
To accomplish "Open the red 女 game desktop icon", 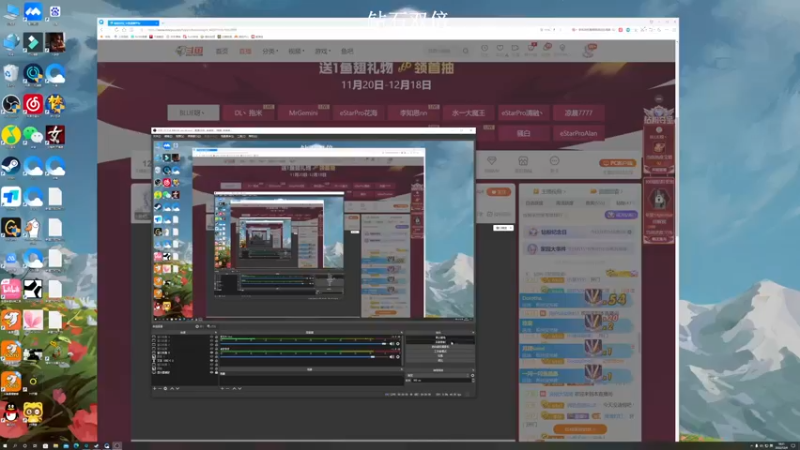I will pyautogui.click(x=55, y=135).
